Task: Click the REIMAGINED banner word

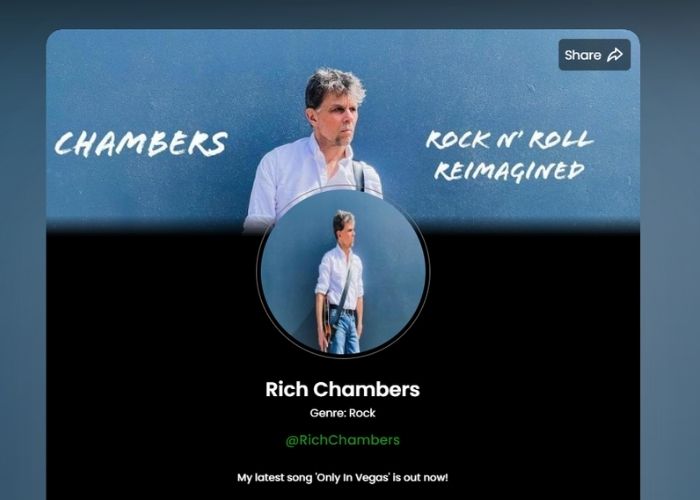Action: tap(509, 171)
